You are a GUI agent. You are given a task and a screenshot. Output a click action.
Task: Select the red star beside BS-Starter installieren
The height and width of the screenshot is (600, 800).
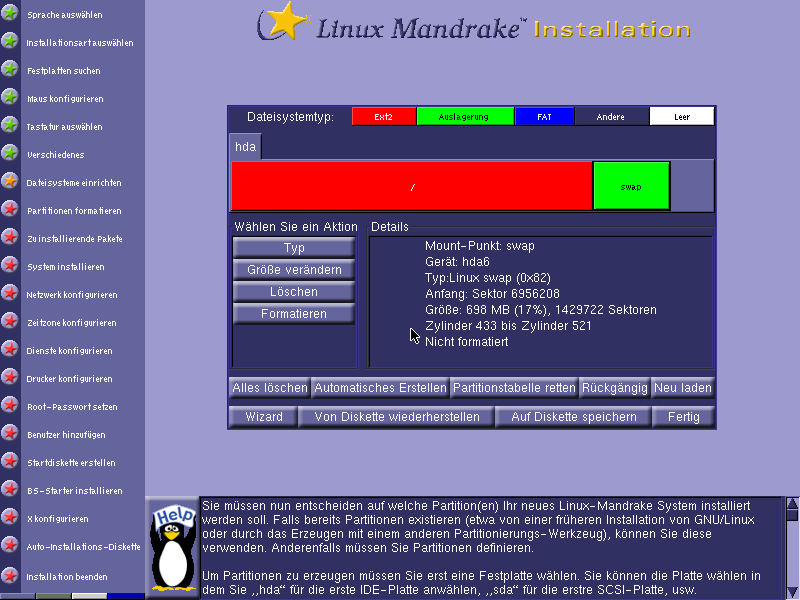coord(10,489)
